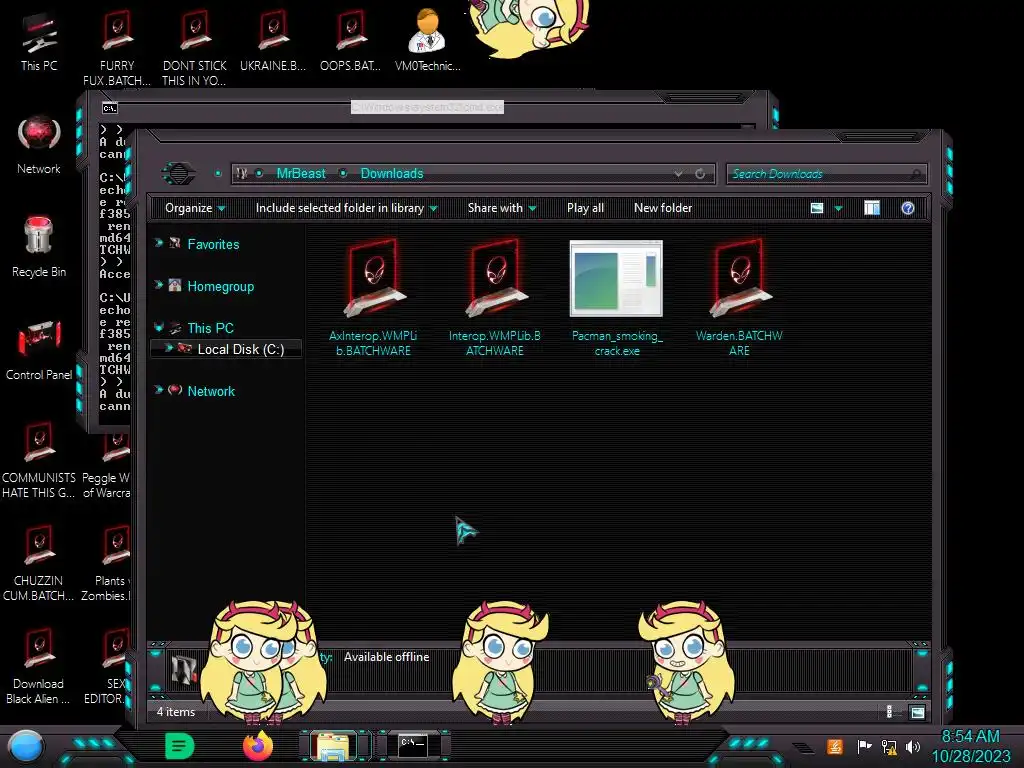
Task: Switch to large icons view in status bar
Action: coord(918,712)
